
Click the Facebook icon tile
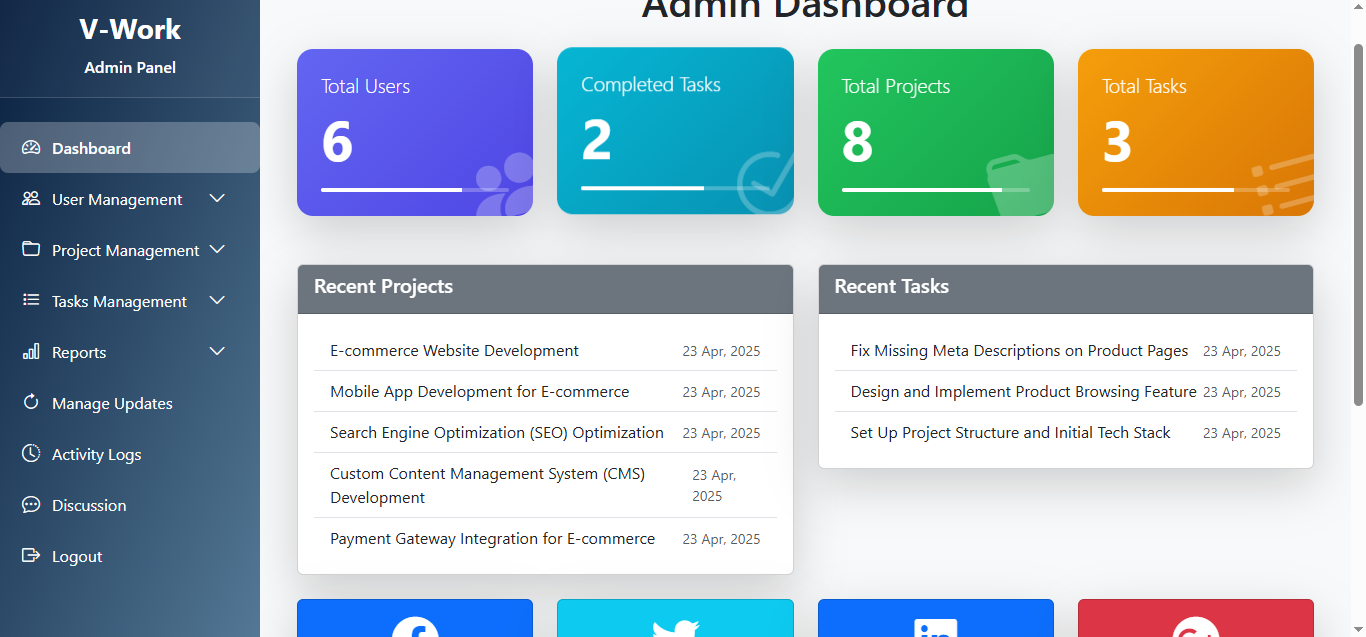(x=415, y=618)
